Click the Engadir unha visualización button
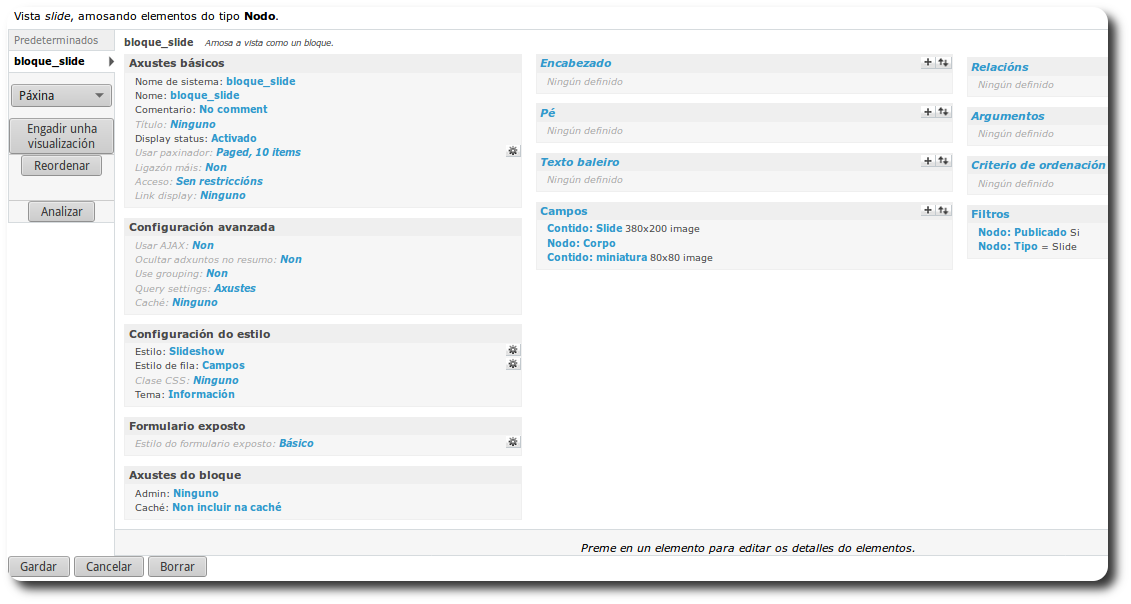The width and height of the screenshot is (1131, 604). coord(61,136)
